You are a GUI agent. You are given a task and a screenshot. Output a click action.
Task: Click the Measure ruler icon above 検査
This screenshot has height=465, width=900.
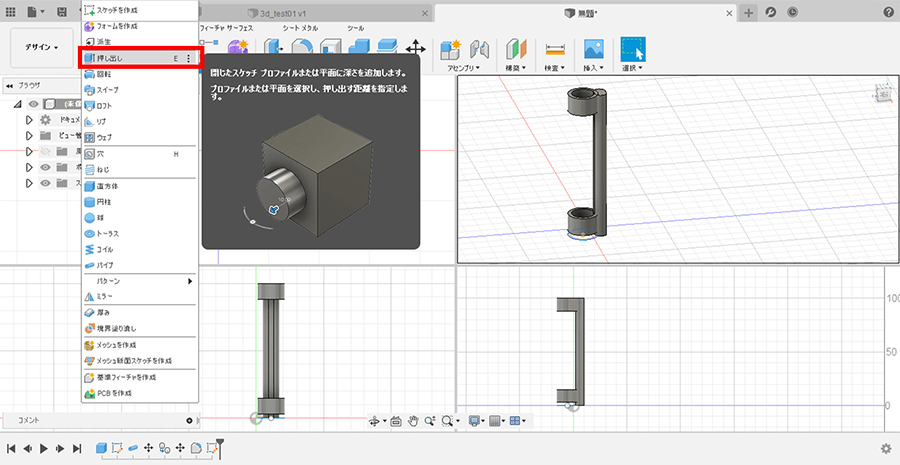554,49
